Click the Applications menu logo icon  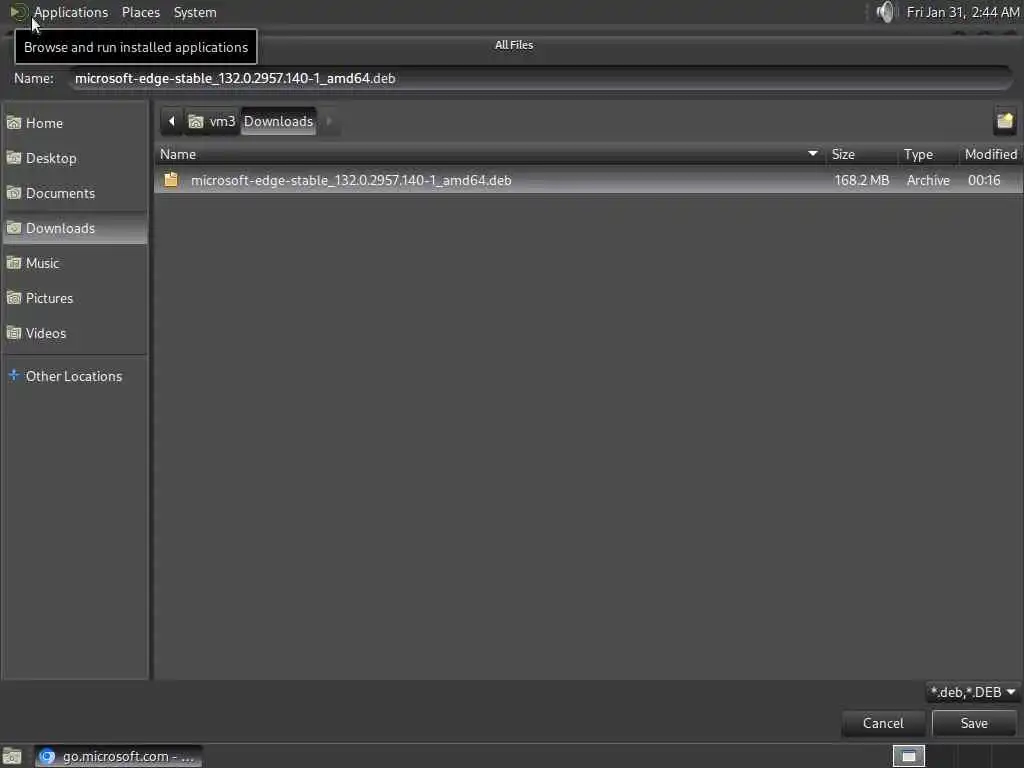coord(19,12)
